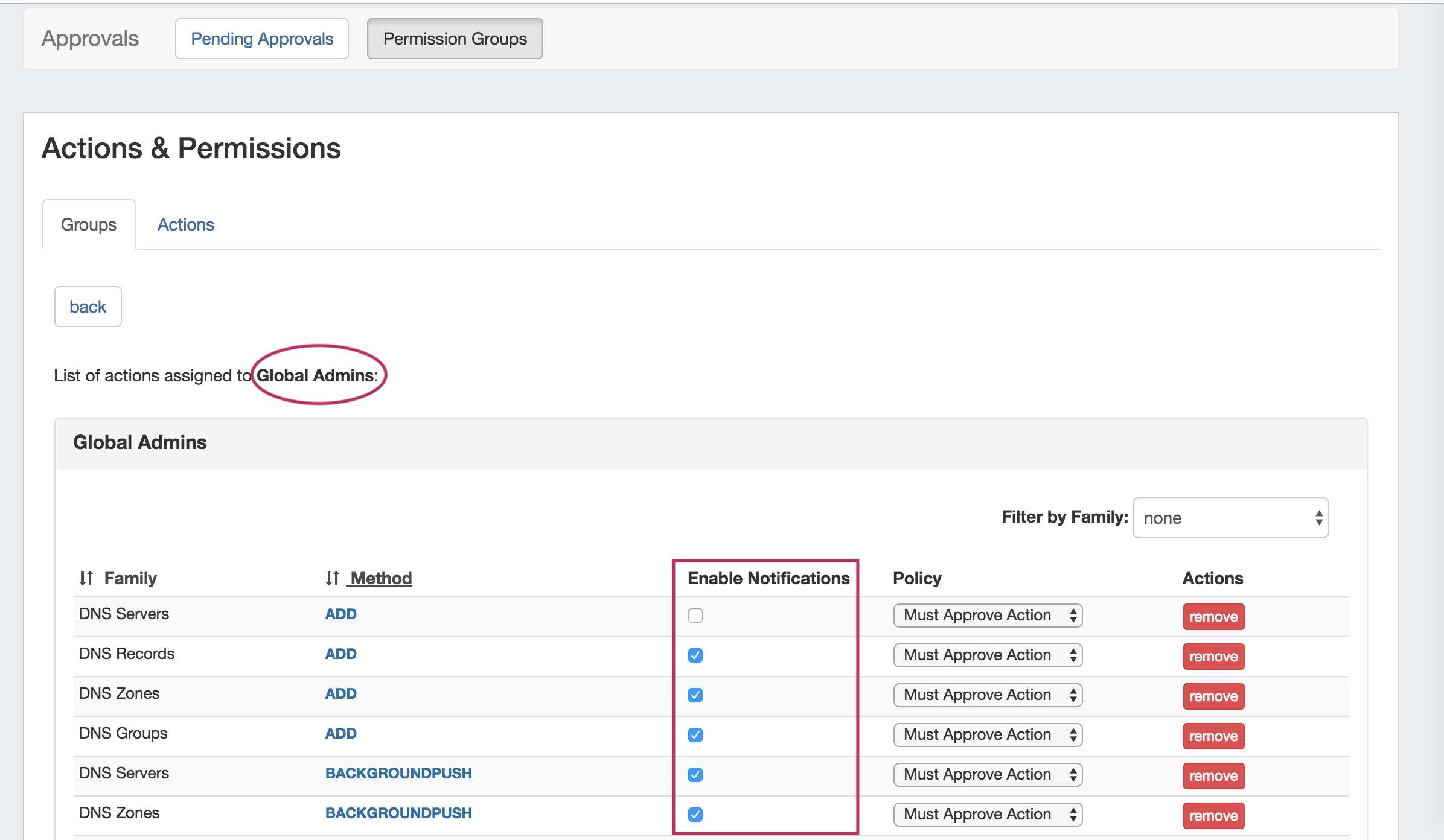
Task: Select the Groups tab
Action: (x=89, y=224)
